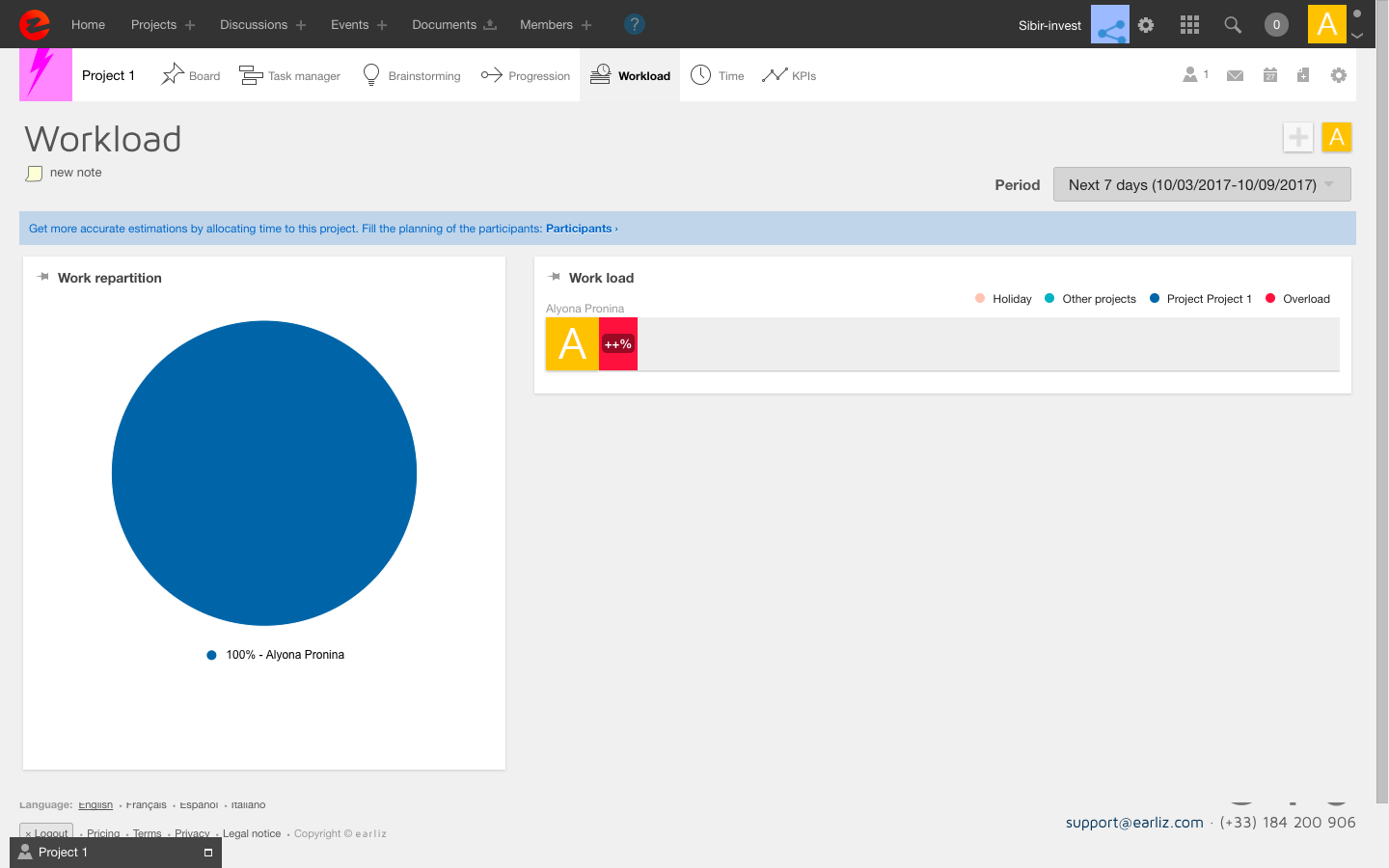Click the share network icon
This screenshot has width=1389, height=868.
[x=1110, y=25]
